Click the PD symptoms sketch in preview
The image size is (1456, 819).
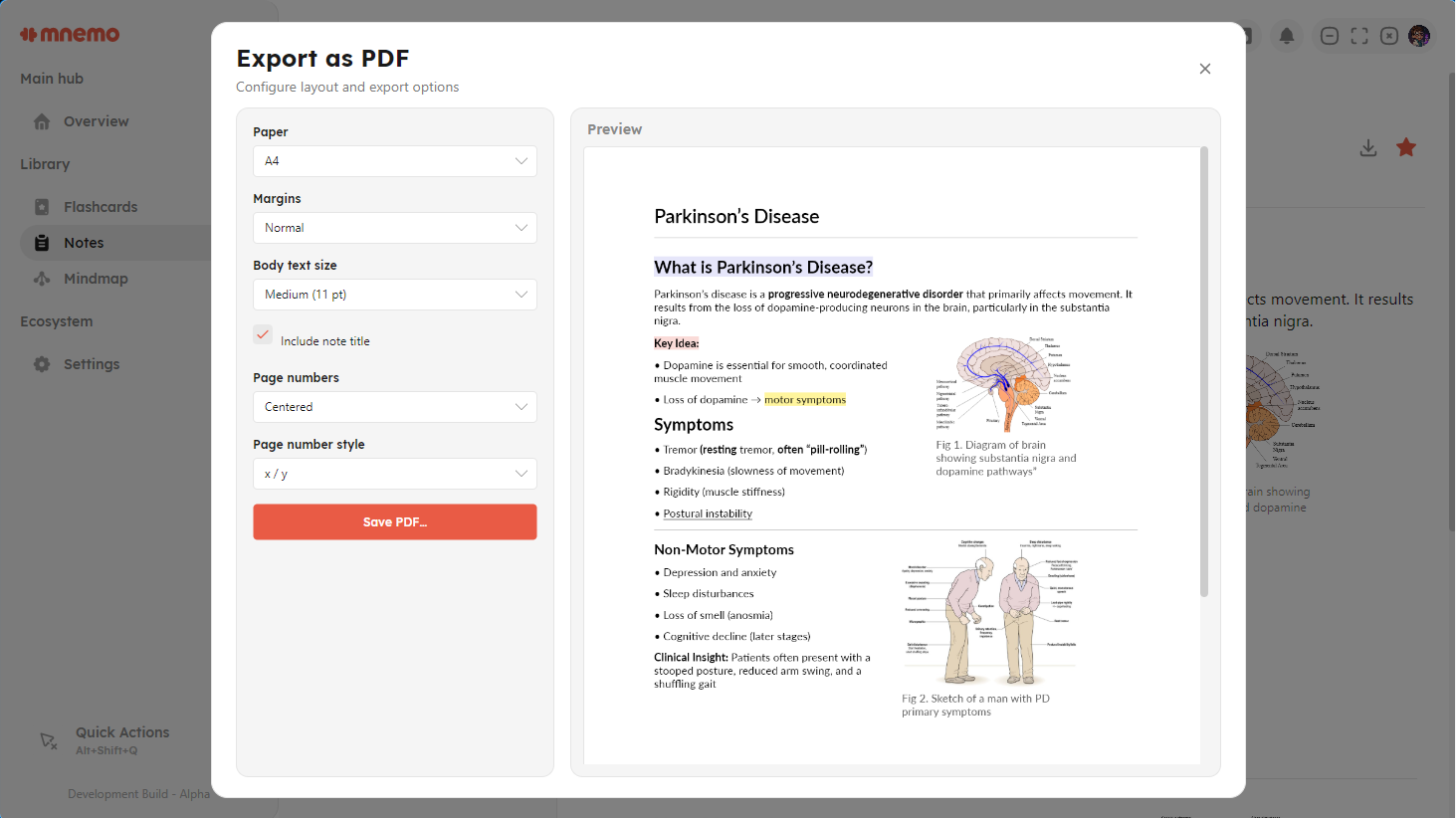coord(990,612)
